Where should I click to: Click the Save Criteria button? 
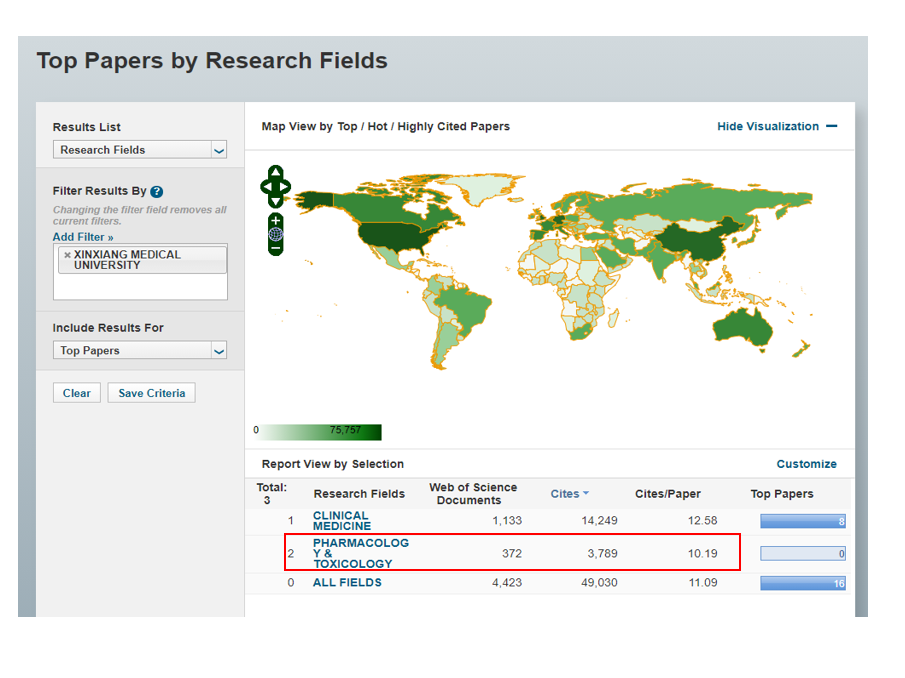point(151,393)
